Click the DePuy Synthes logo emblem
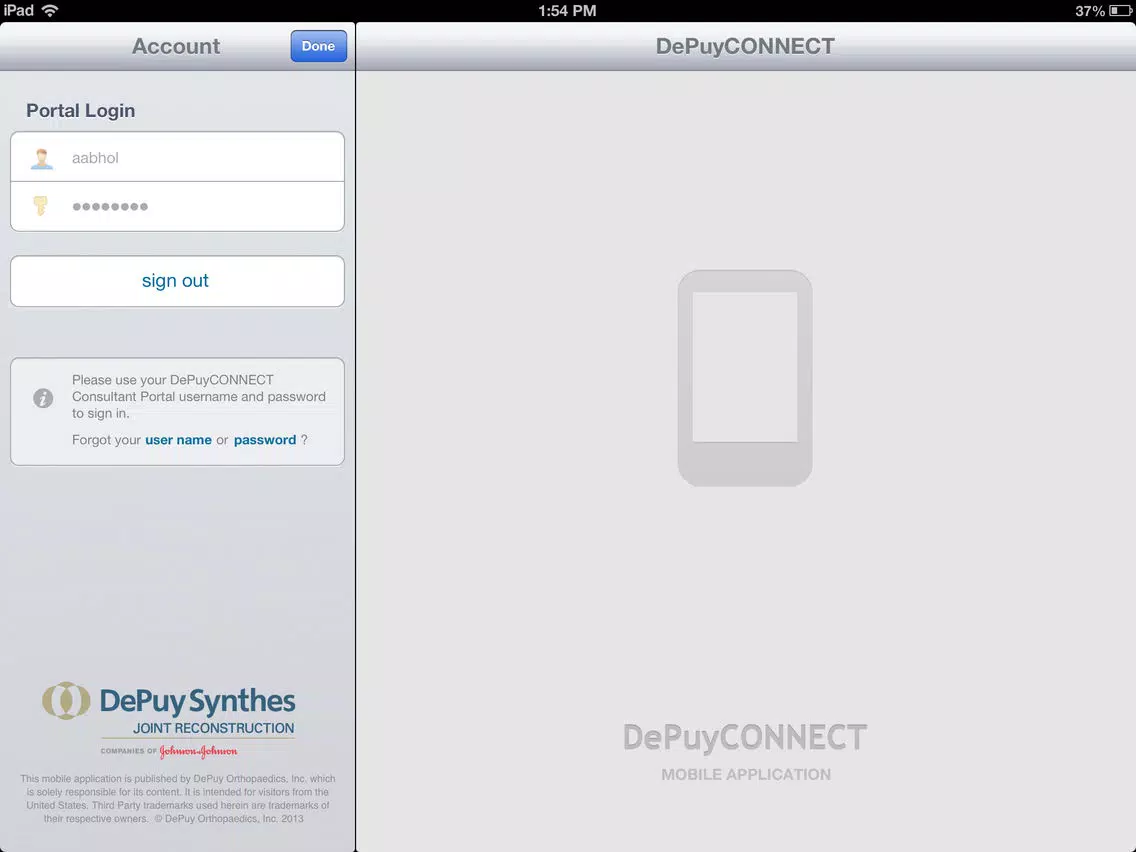 click(x=66, y=701)
